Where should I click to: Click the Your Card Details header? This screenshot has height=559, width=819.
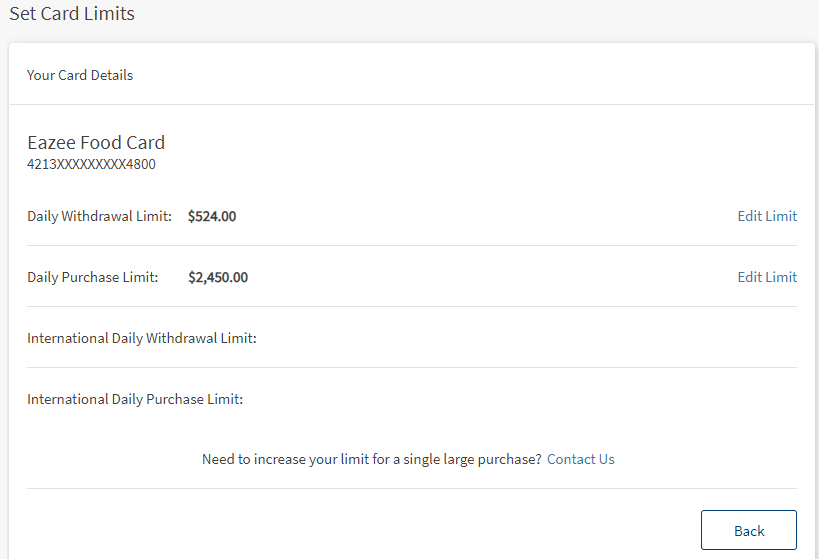click(x=80, y=75)
